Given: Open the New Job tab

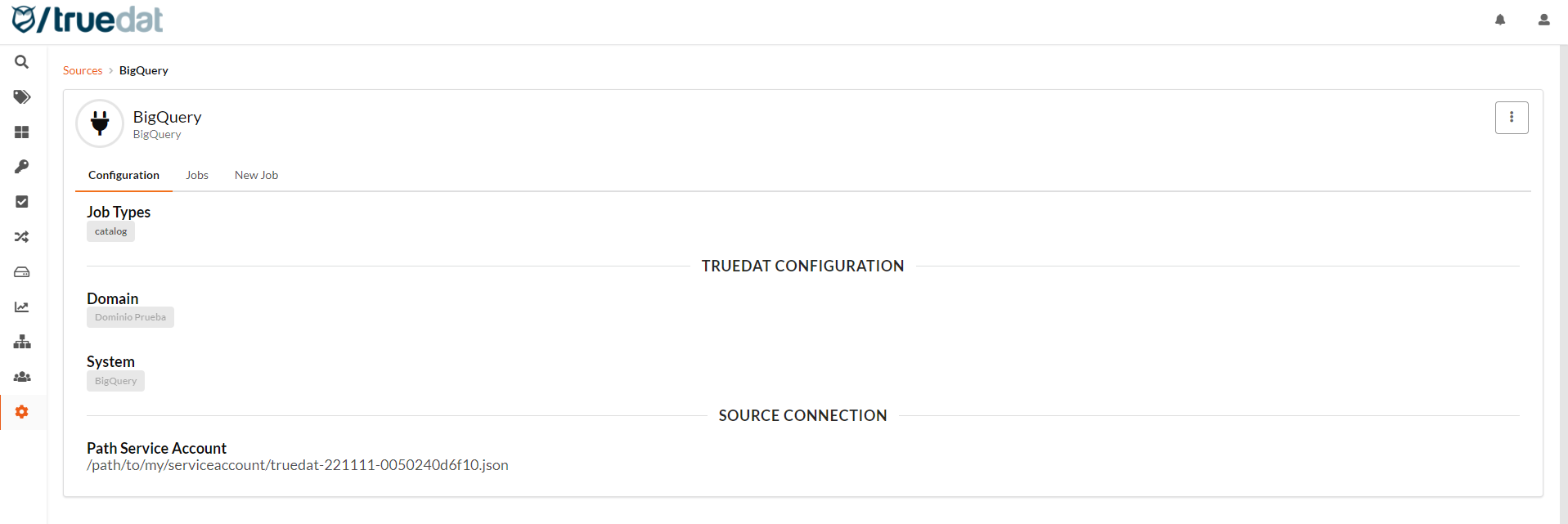Looking at the screenshot, I should pos(256,176).
